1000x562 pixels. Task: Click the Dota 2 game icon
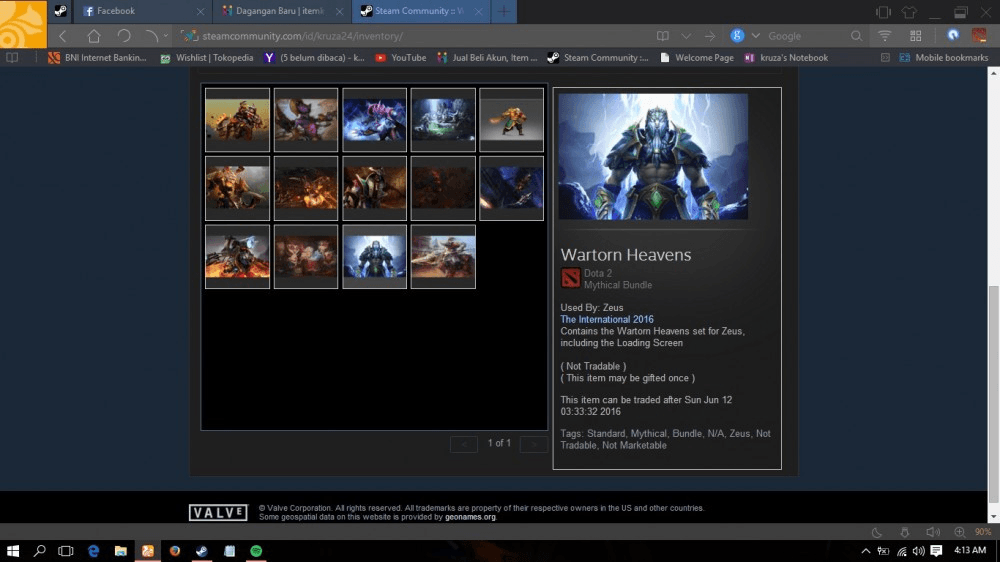point(570,278)
